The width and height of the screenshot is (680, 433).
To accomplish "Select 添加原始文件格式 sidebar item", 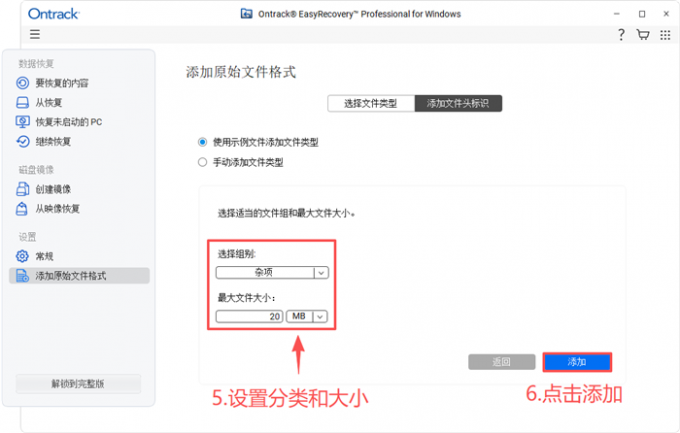I will [79, 276].
